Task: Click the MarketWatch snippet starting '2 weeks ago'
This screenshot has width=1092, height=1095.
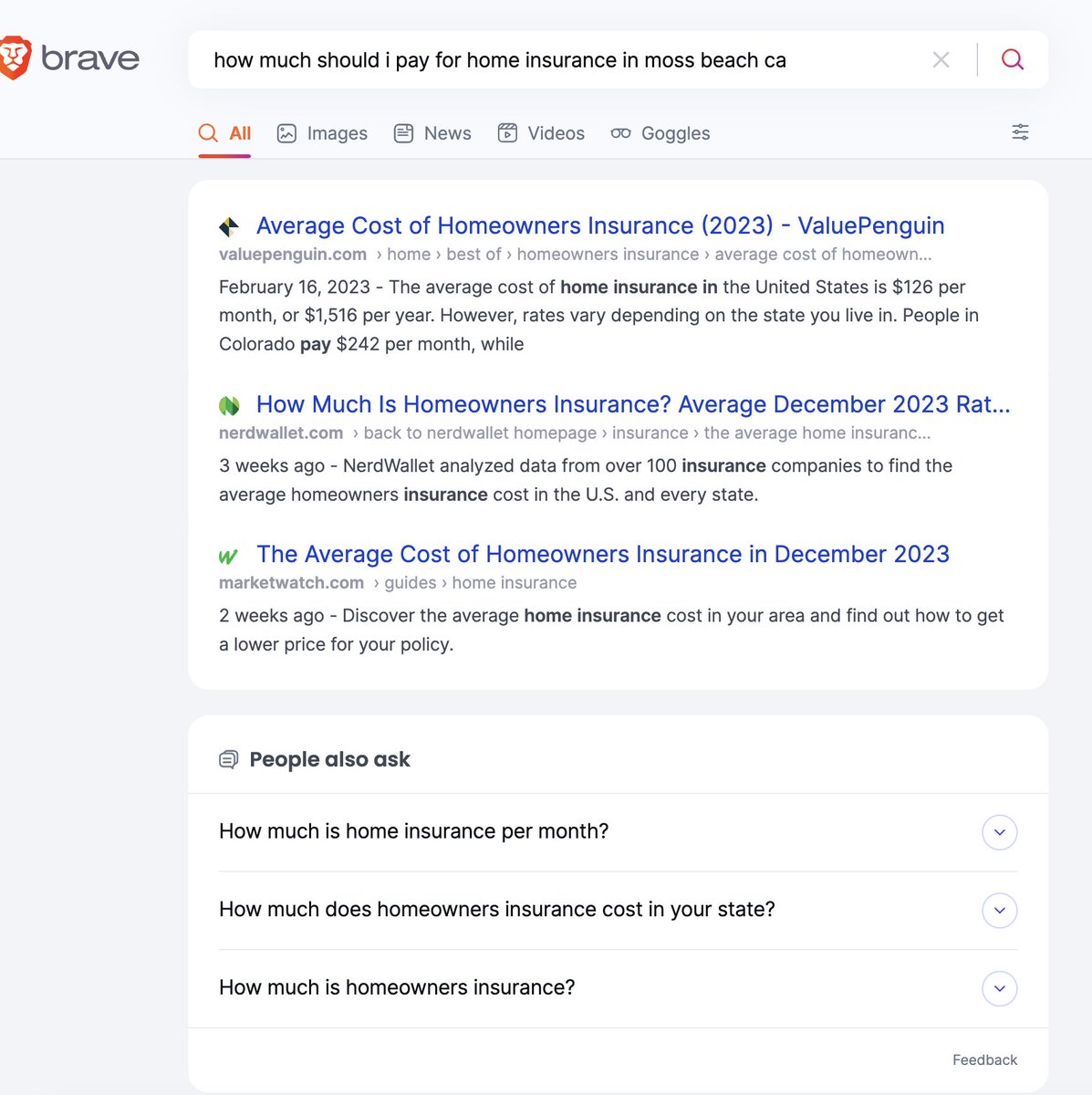Action: tap(611, 630)
